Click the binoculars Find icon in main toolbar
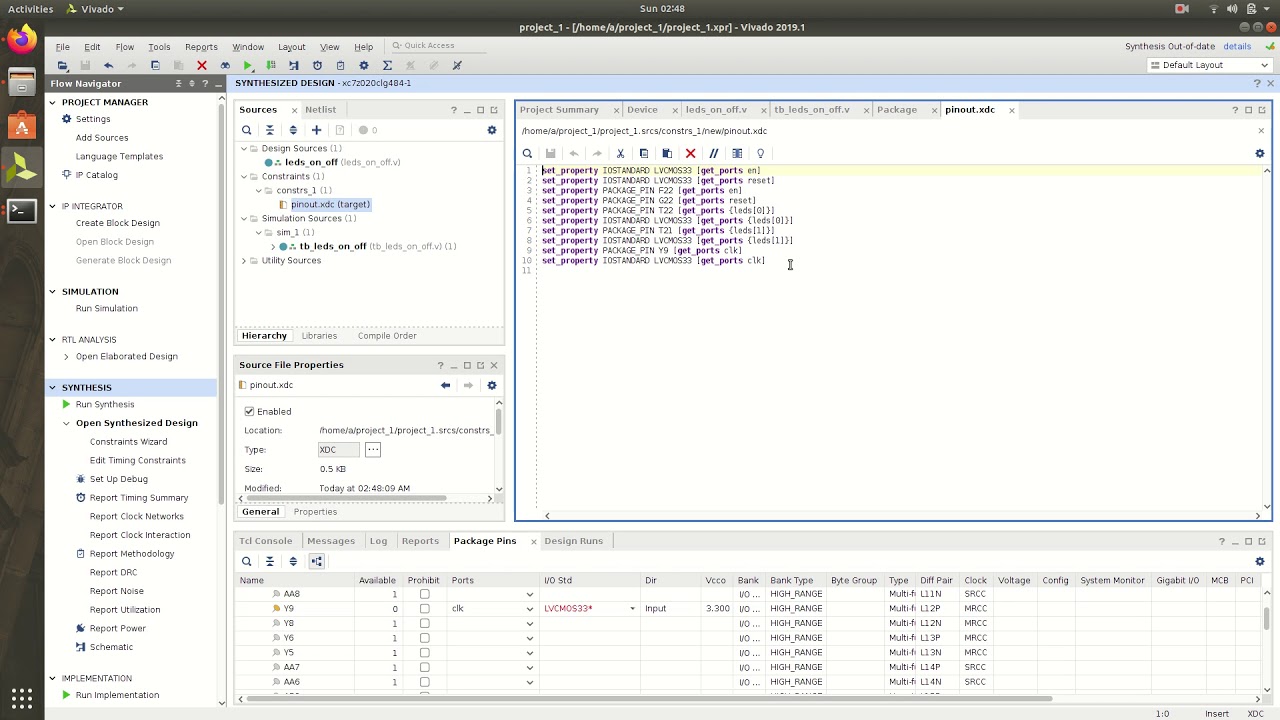The width and height of the screenshot is (1280, 720). pyautogui.click(x=225, y=65)
